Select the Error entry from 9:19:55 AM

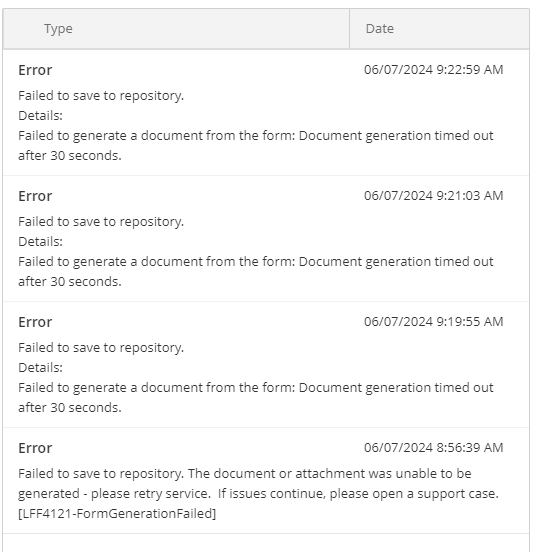[266, 364]
